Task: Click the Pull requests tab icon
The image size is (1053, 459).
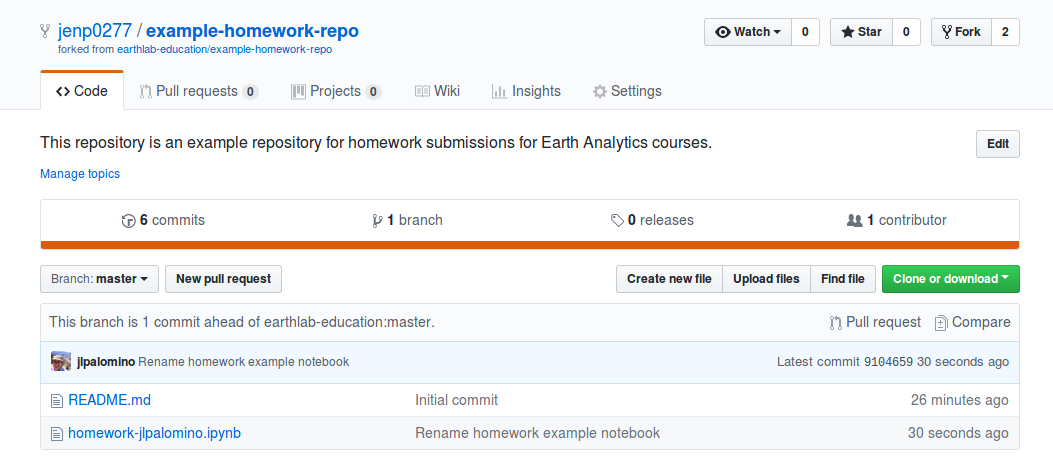Action: (146, 91)
